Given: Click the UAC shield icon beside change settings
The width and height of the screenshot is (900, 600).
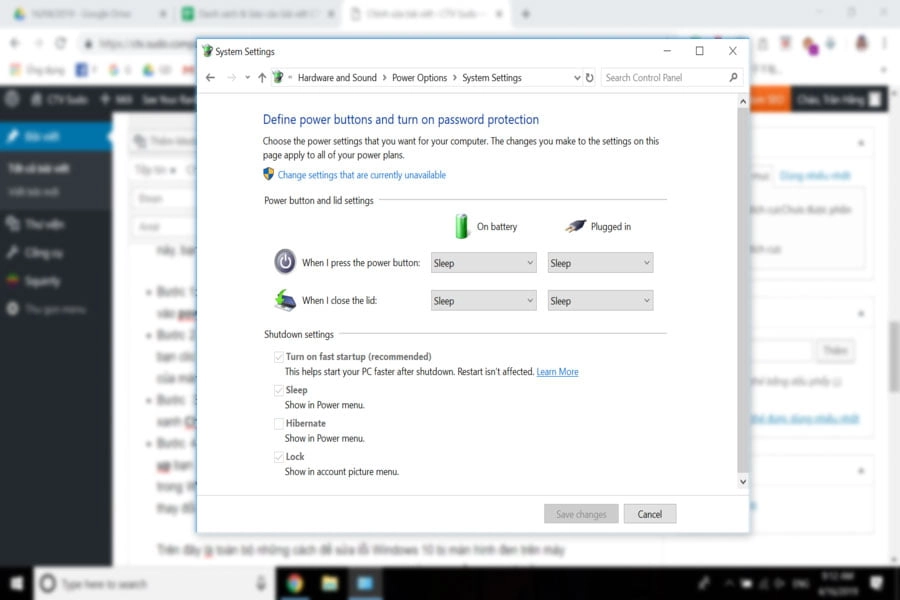Looking at the screenshot, I should pyautogui.click(x=266, y=174).
